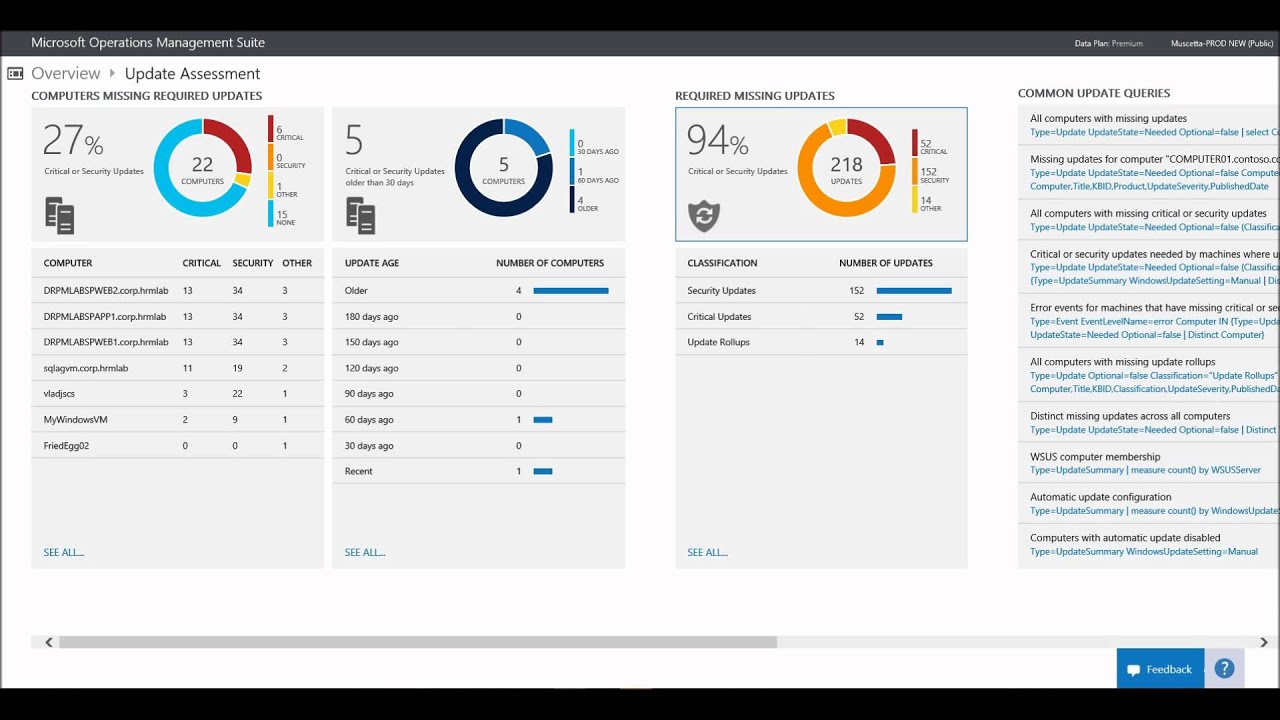This screenshot has height=720, width=1280.
Task: Select the MyWindowsVM computer
Action: point(177,420)
